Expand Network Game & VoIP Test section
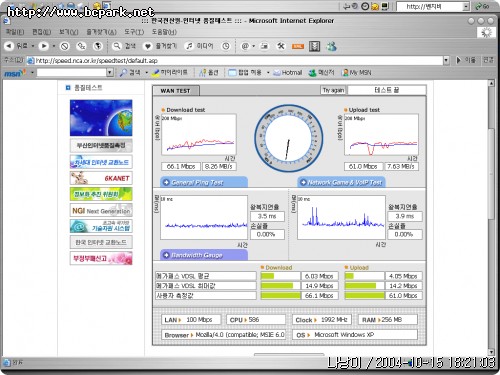This screenshot has height=375, width=500. (341, 182)
